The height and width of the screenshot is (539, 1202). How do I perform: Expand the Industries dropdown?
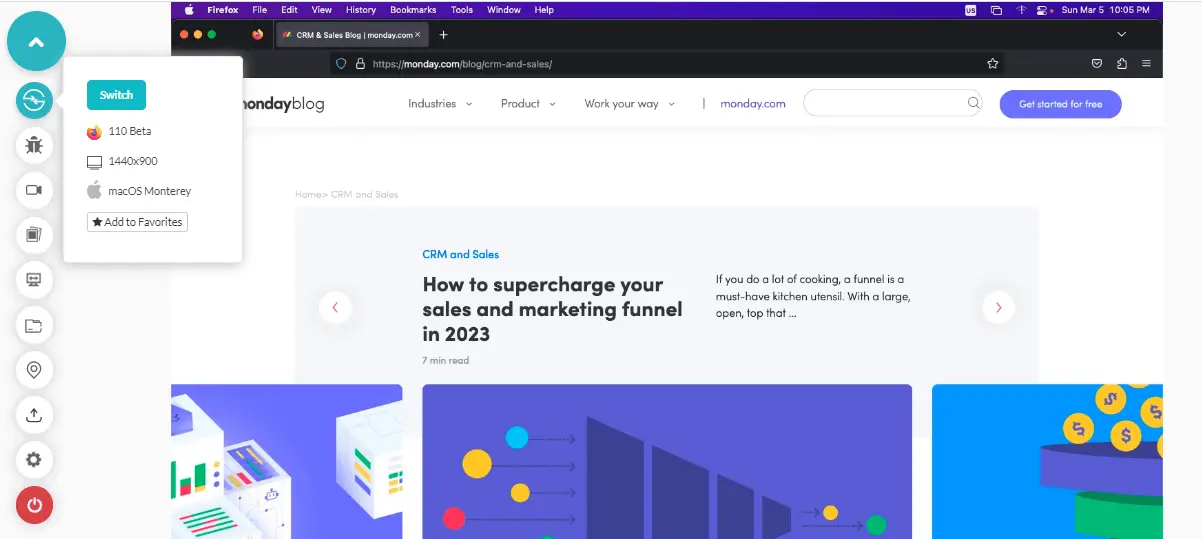440,104
